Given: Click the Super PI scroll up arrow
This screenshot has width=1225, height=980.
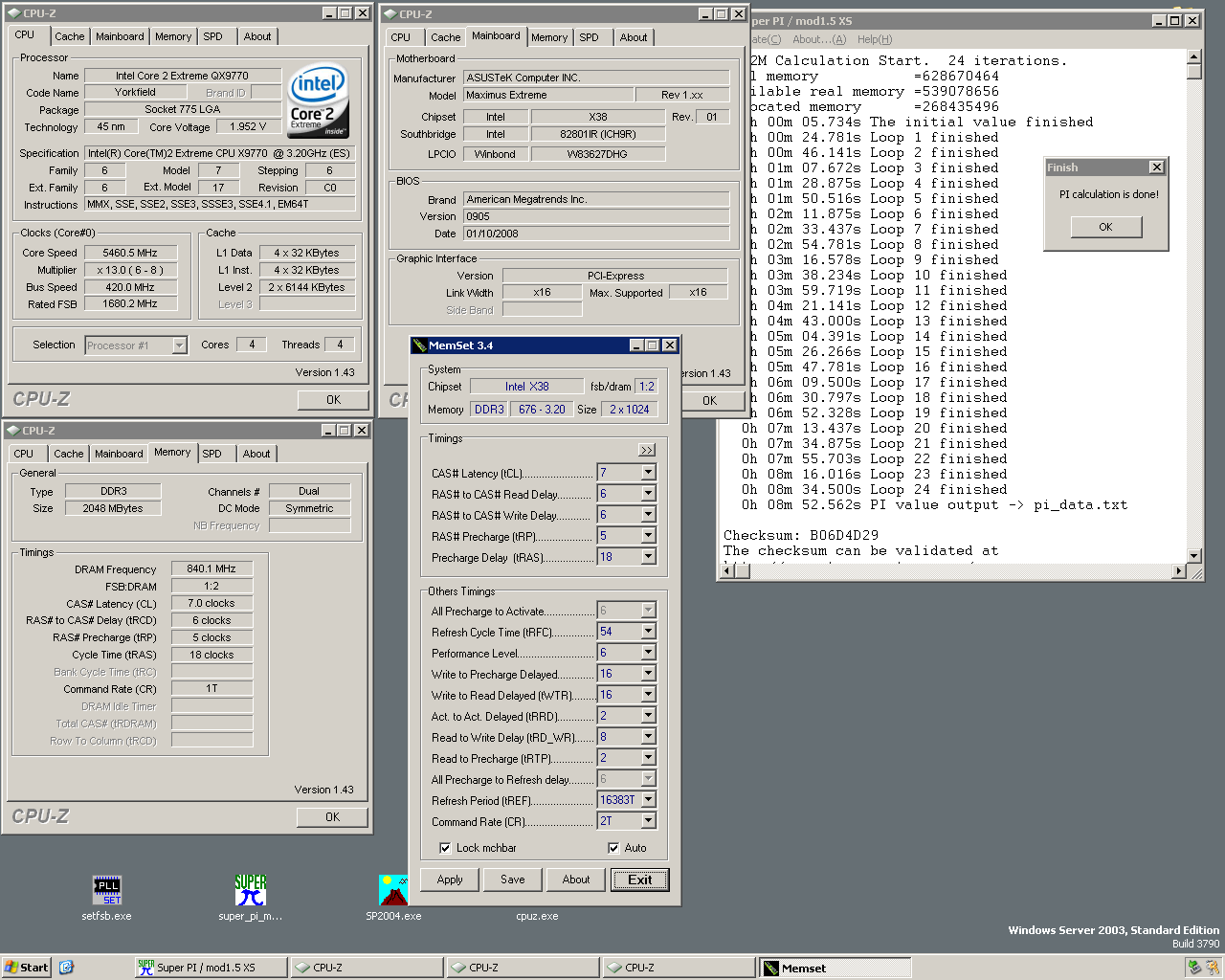Looking at the screenshot, I should click(x=1193, y=57).
